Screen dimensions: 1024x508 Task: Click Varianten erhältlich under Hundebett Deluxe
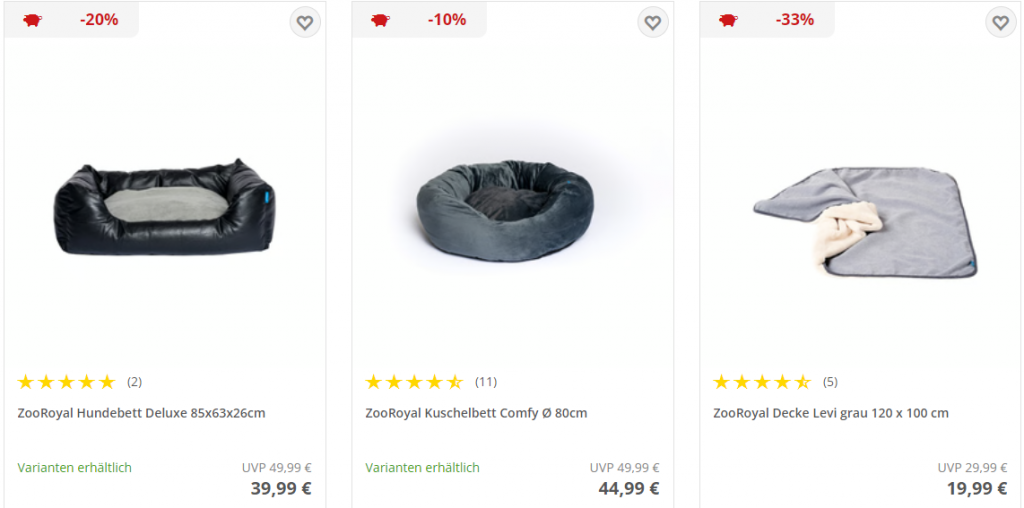74,468
